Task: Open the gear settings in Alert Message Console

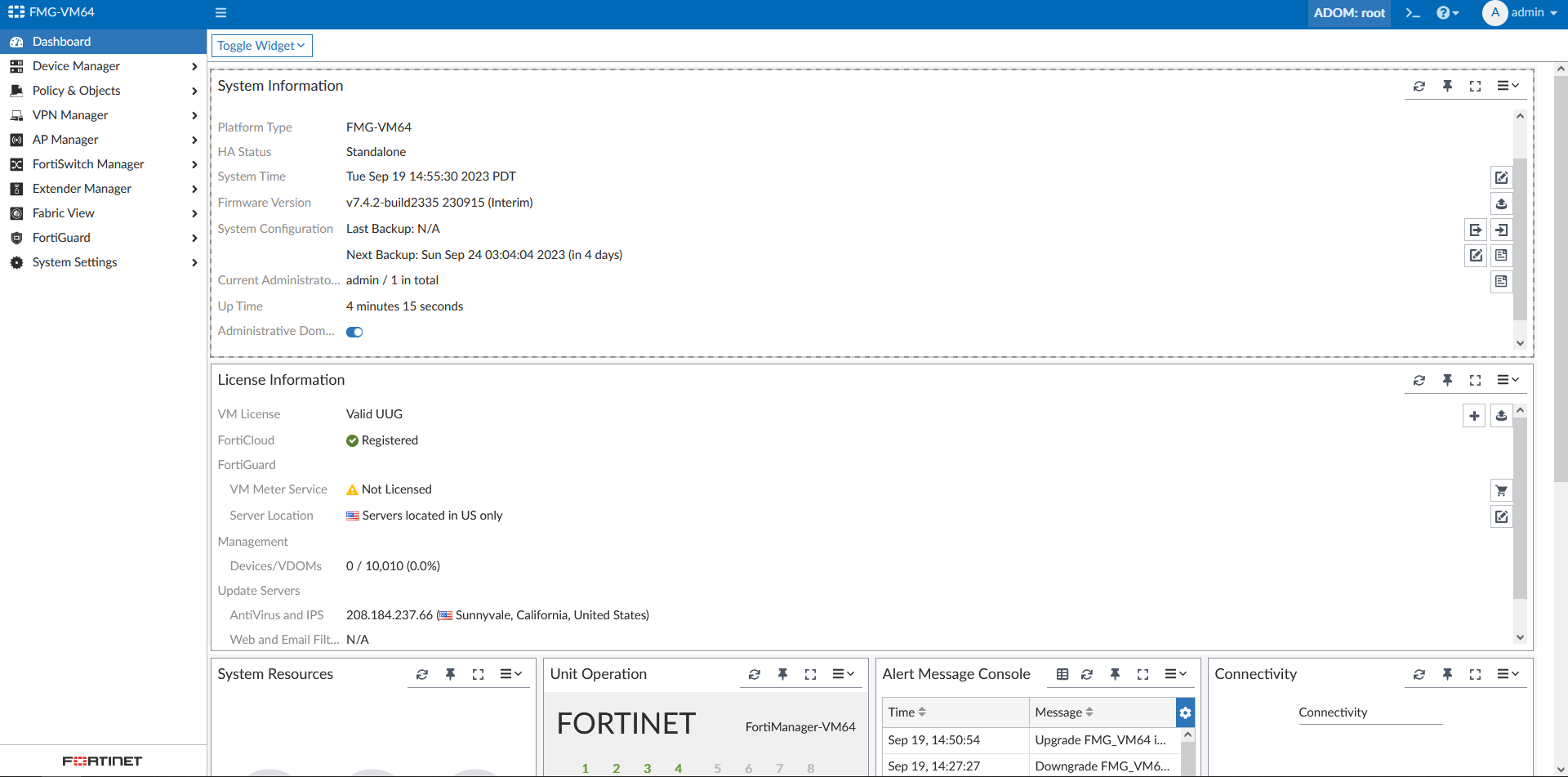Action: click(x=1186, y=712)
